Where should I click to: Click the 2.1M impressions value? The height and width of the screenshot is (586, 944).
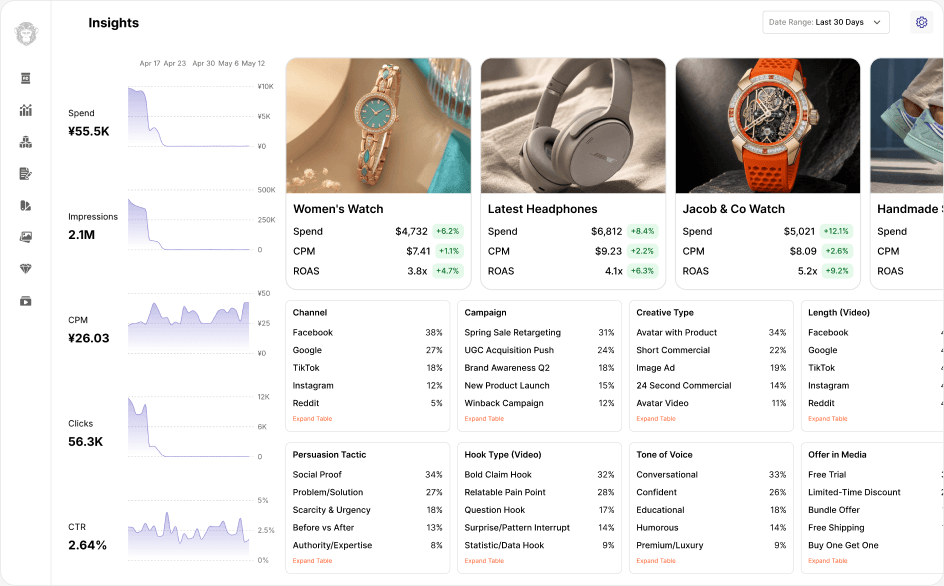pos(81,235)
